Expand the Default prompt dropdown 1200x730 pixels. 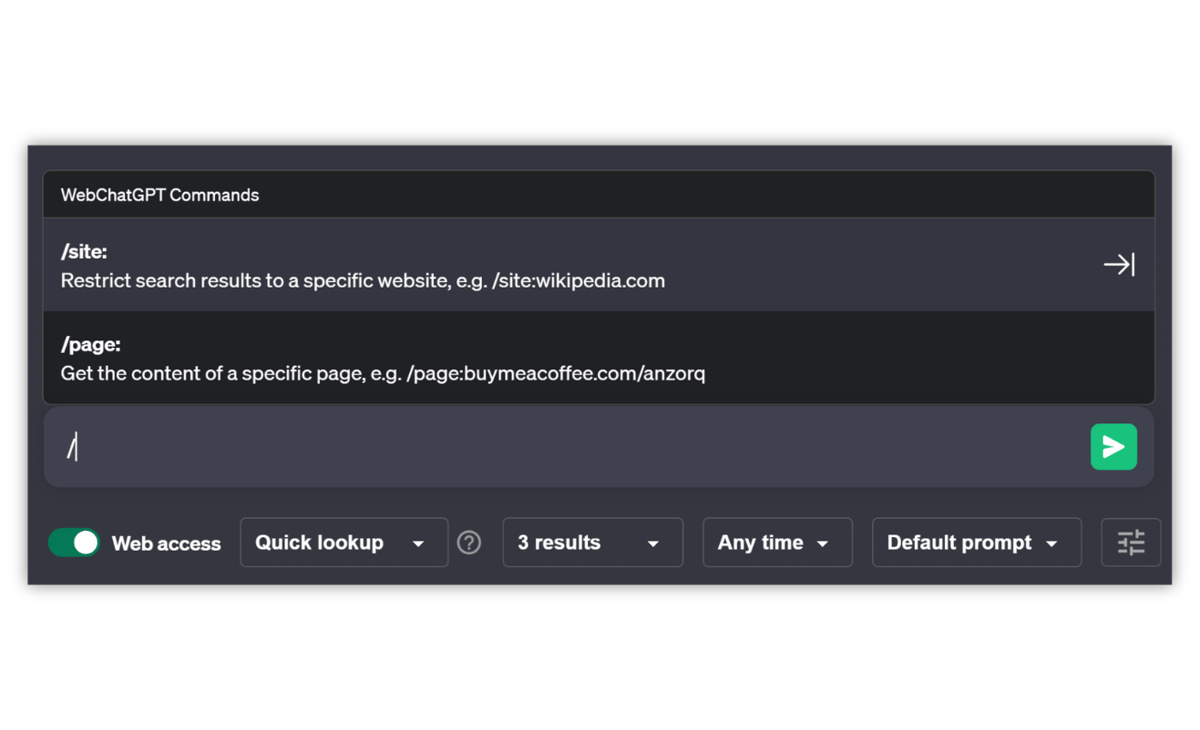coord(975,543)
